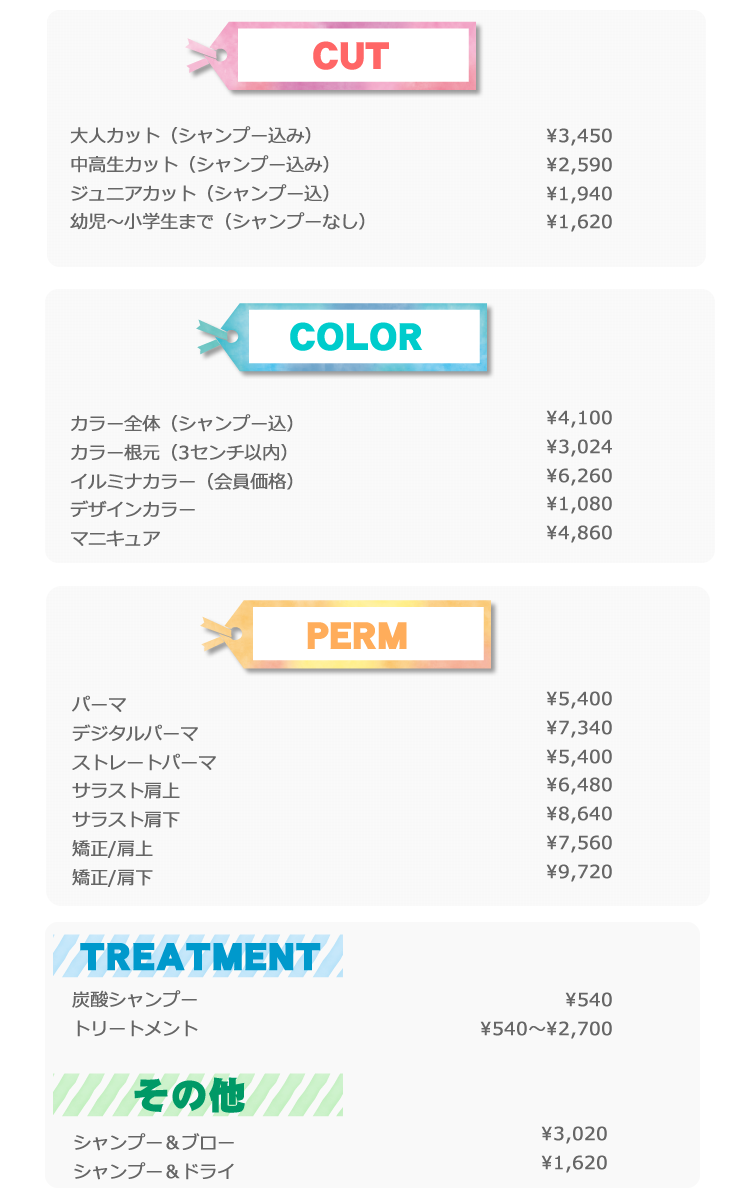Click the ribbon knot on COLOR tag
The width and height of the screenshot is (743, 1198).
218,337
